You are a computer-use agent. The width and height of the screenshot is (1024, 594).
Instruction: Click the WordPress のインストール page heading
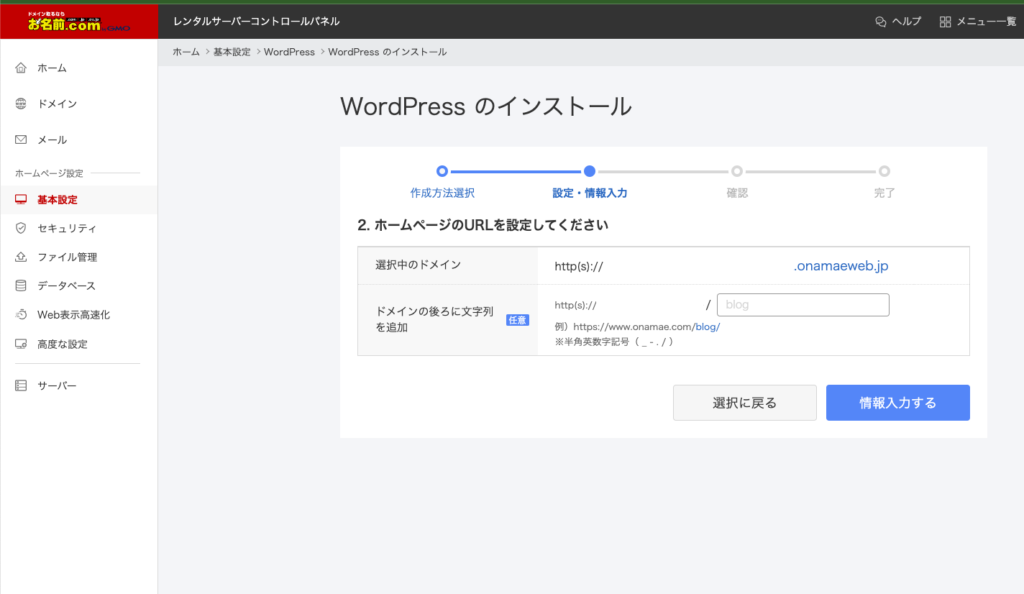point(485,106)
